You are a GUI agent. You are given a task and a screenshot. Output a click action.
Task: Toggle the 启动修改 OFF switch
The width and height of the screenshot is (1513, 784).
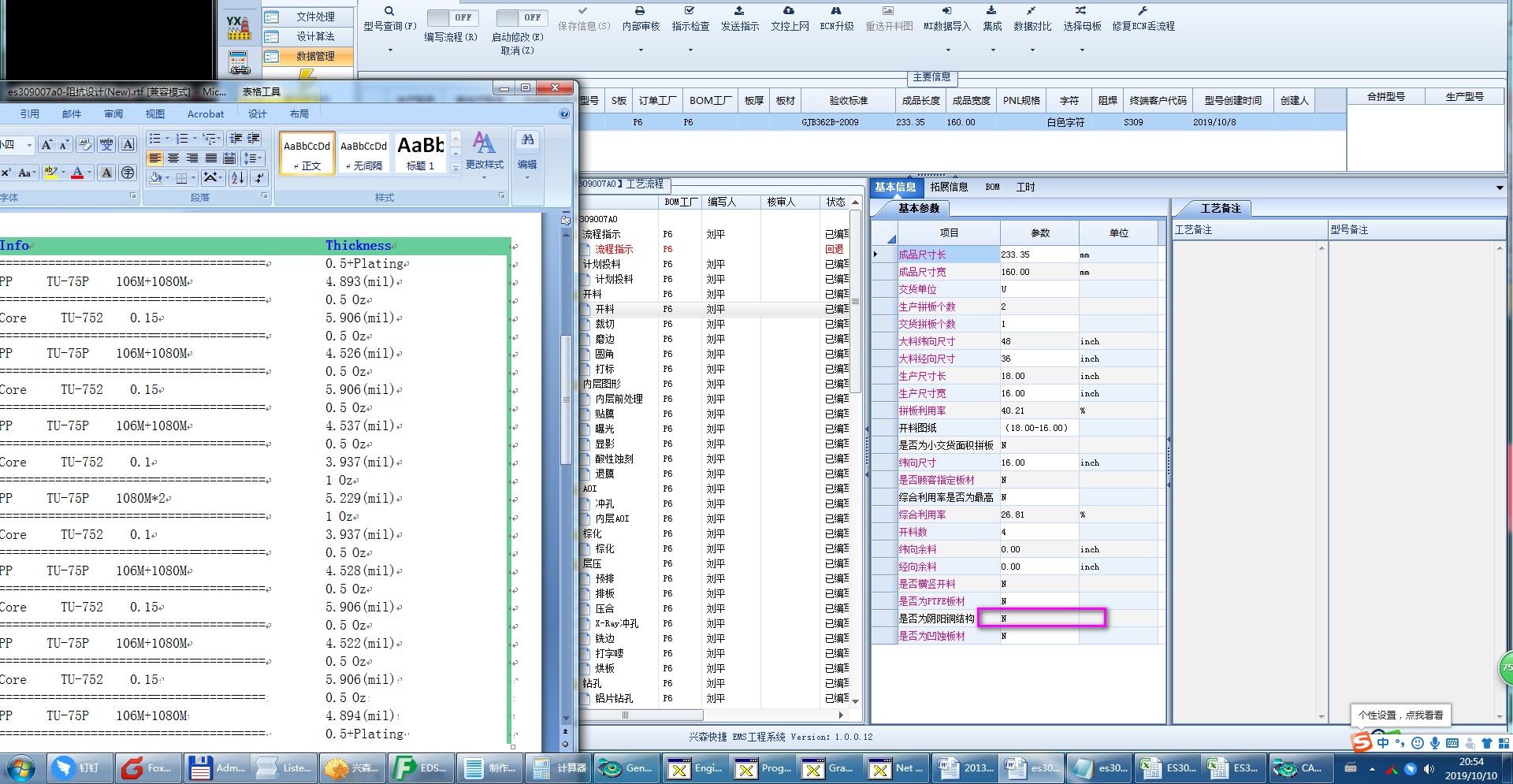[x=522, y=17]
